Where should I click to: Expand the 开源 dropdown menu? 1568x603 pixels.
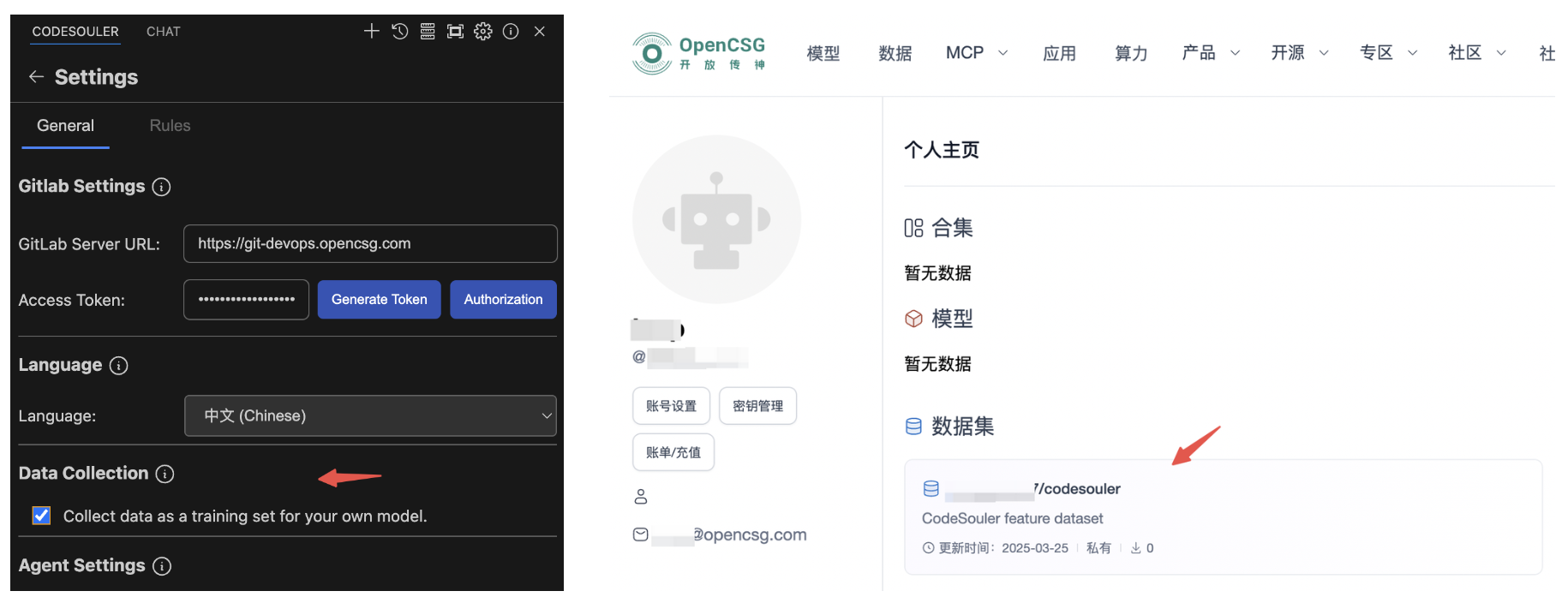(x=1299, y=53)
